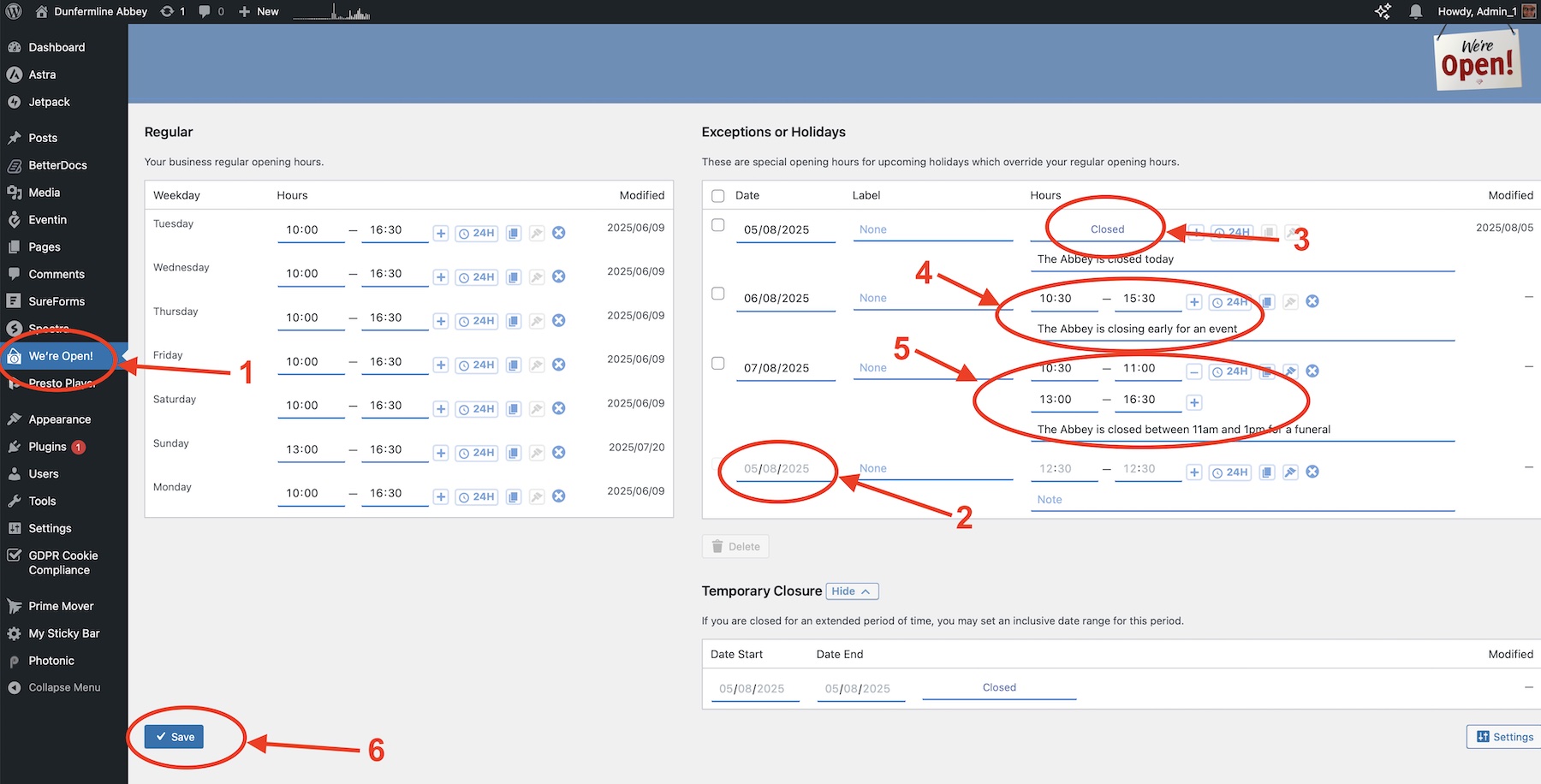Copy Thursday's hours using the copy icon
This screenshot has height=784, width=1541.
(514, 321)
